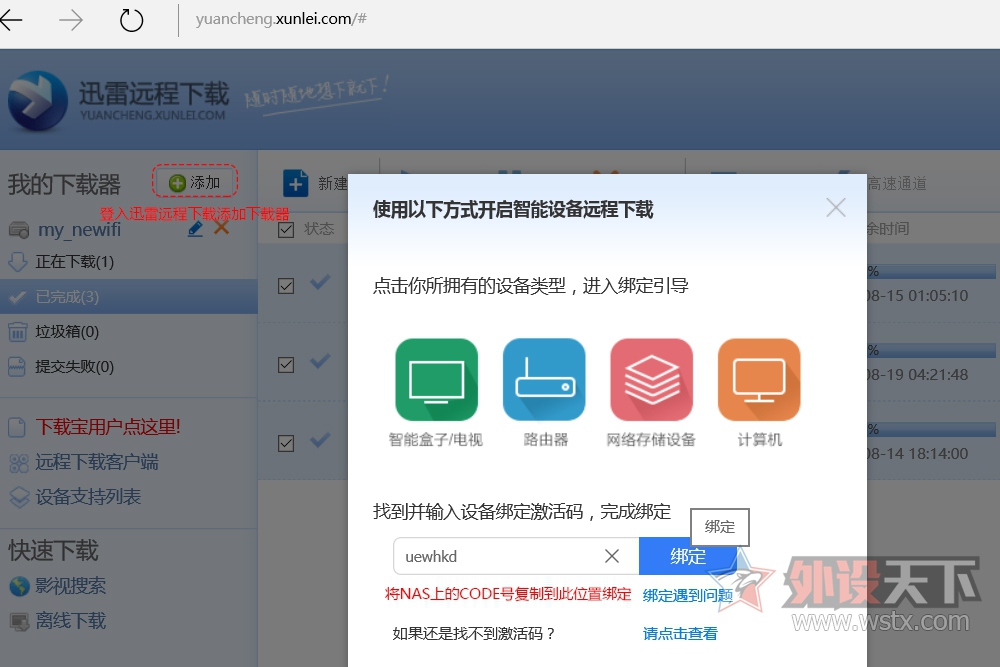Click the 高速通道 toolbar item
Screen dimensions: 1000x667
pyautogui.click(x=896, y=184)
